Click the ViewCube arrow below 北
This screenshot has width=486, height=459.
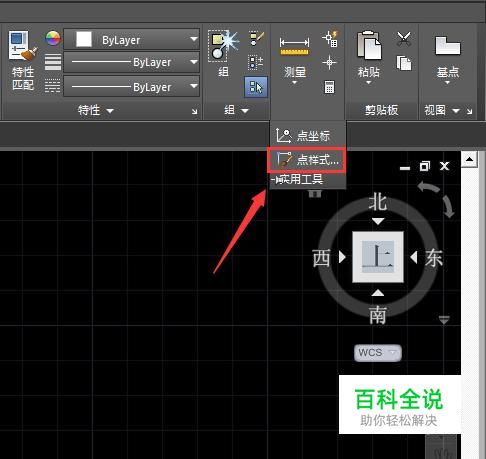tap(378, 221)
